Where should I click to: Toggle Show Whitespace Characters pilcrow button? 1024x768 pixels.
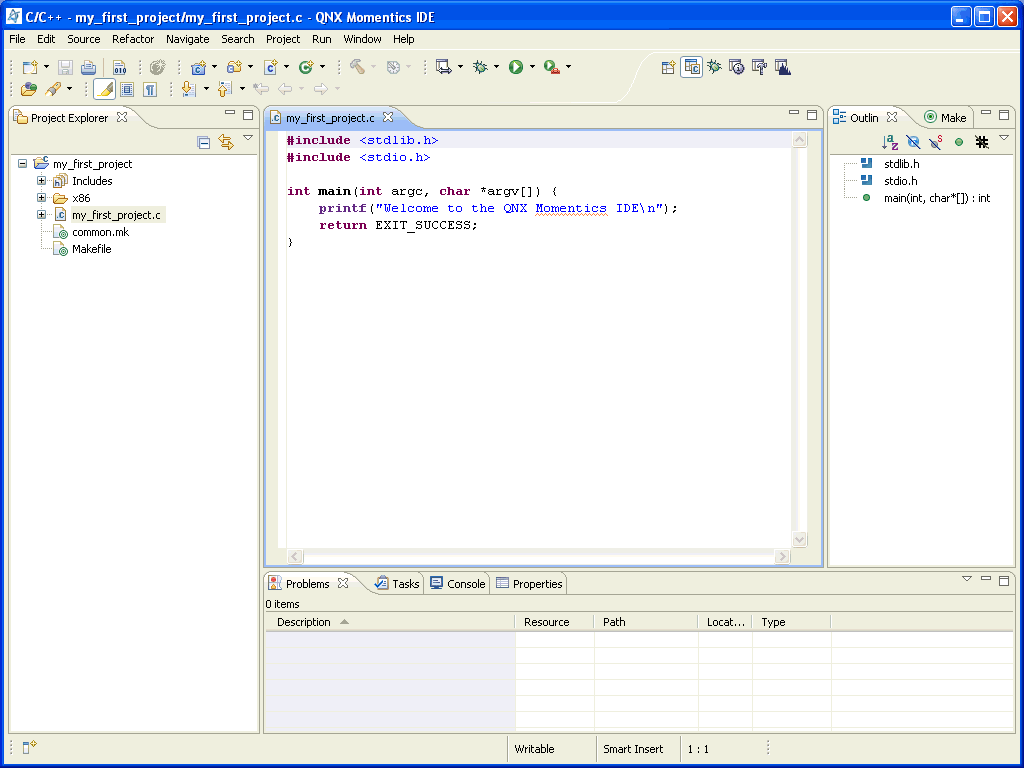pyautogui.click(x=150, y=89)
